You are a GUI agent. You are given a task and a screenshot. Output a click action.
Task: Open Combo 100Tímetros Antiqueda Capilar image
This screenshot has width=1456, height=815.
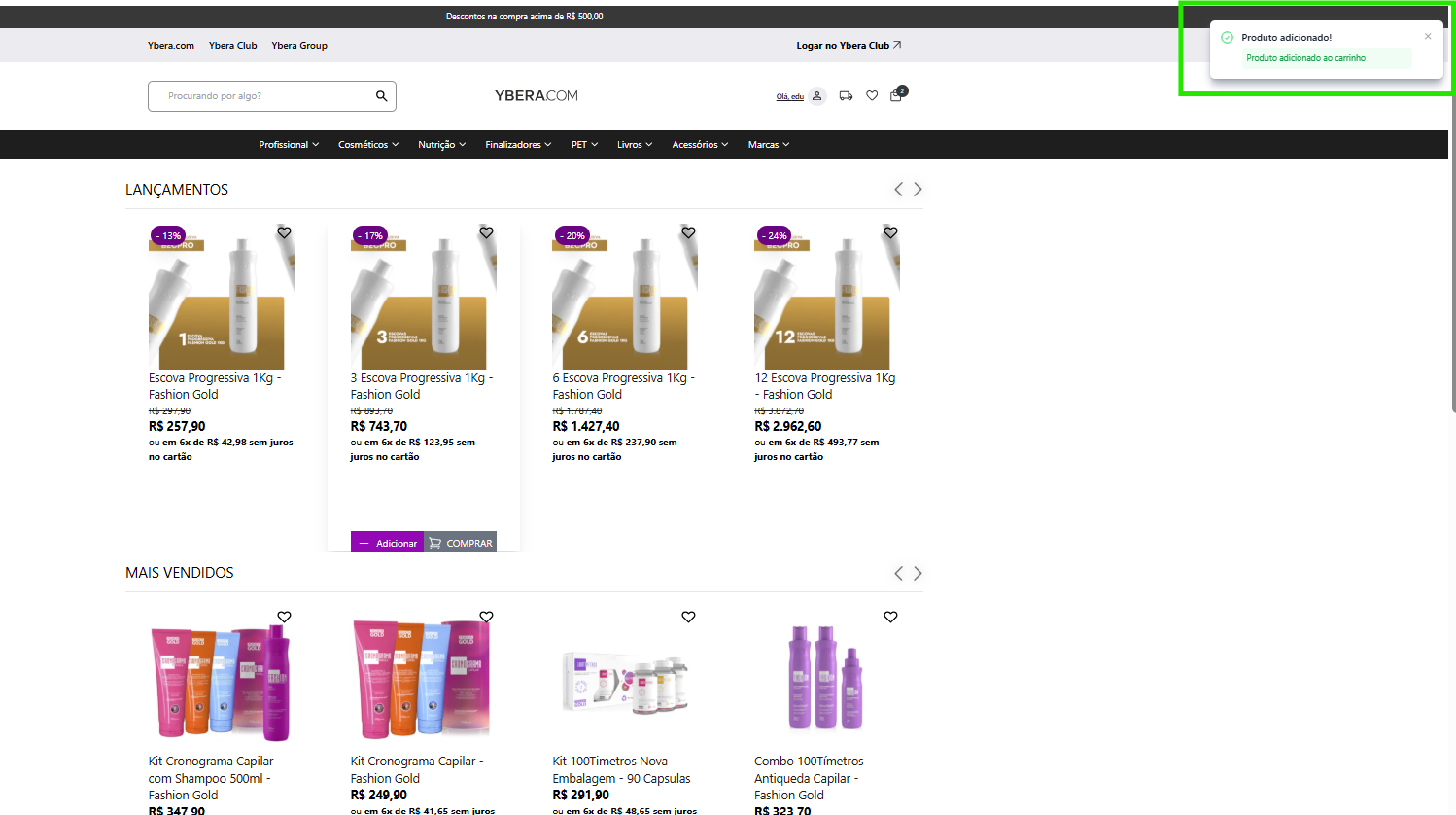point(827,682)
